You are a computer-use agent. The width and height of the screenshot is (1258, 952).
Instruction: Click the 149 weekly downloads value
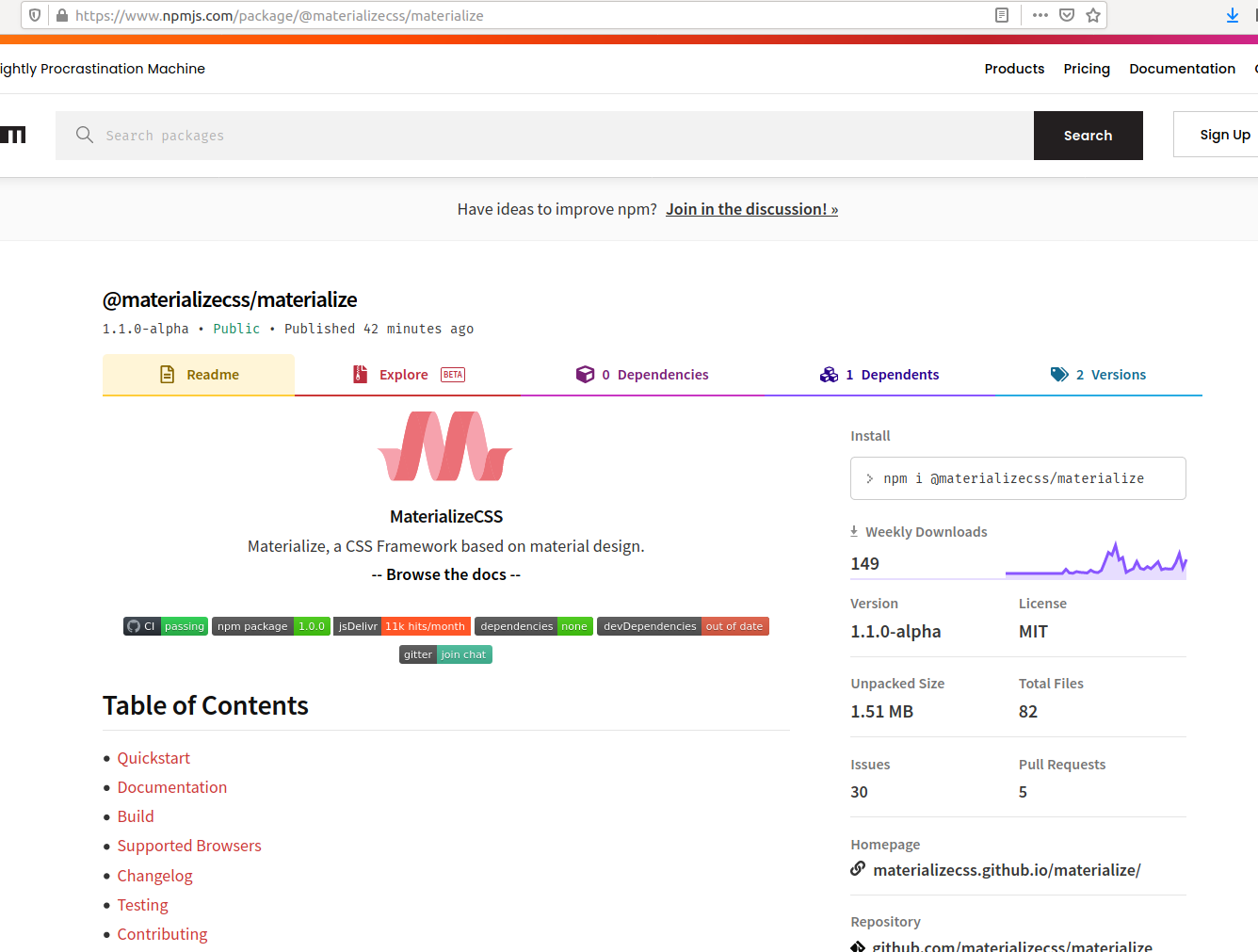(x=864, y=563)
